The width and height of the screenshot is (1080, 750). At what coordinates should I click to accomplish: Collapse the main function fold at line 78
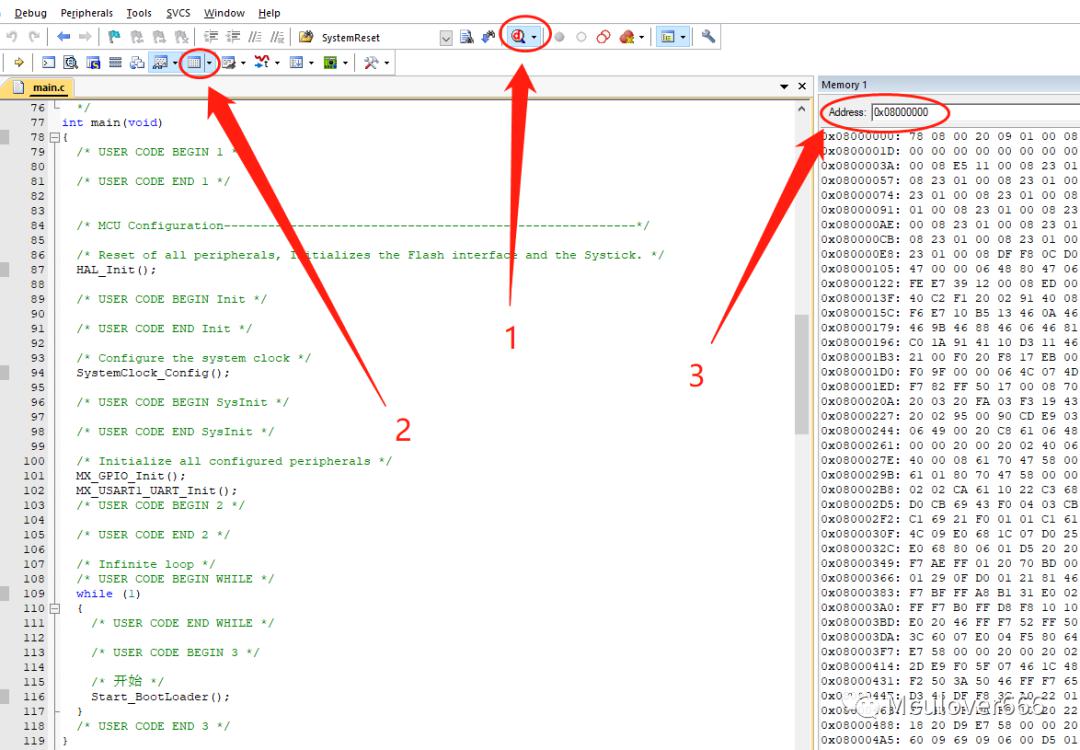coord(55,137)
